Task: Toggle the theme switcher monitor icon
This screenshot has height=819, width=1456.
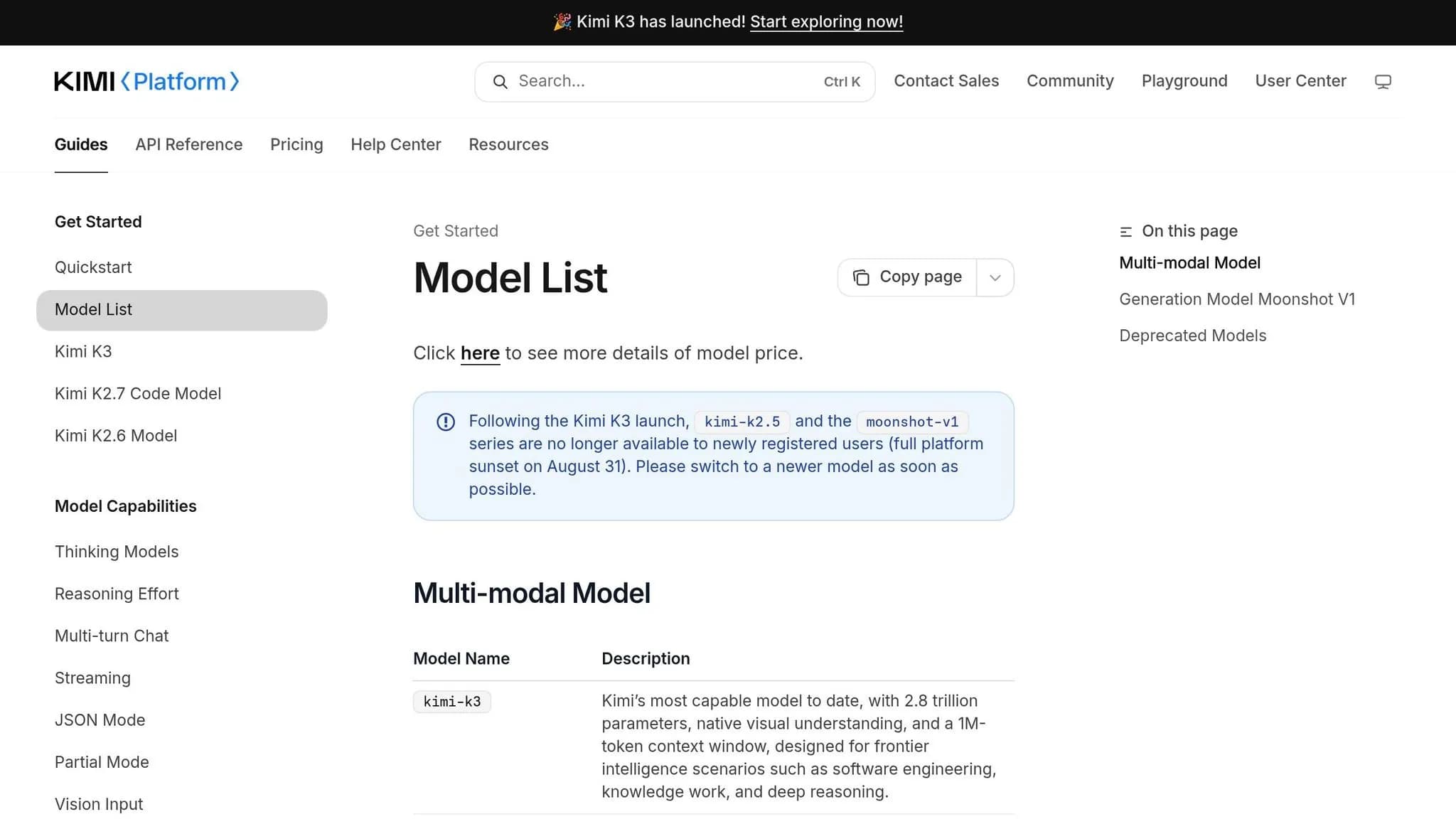Action: (x=1383, y=82)
